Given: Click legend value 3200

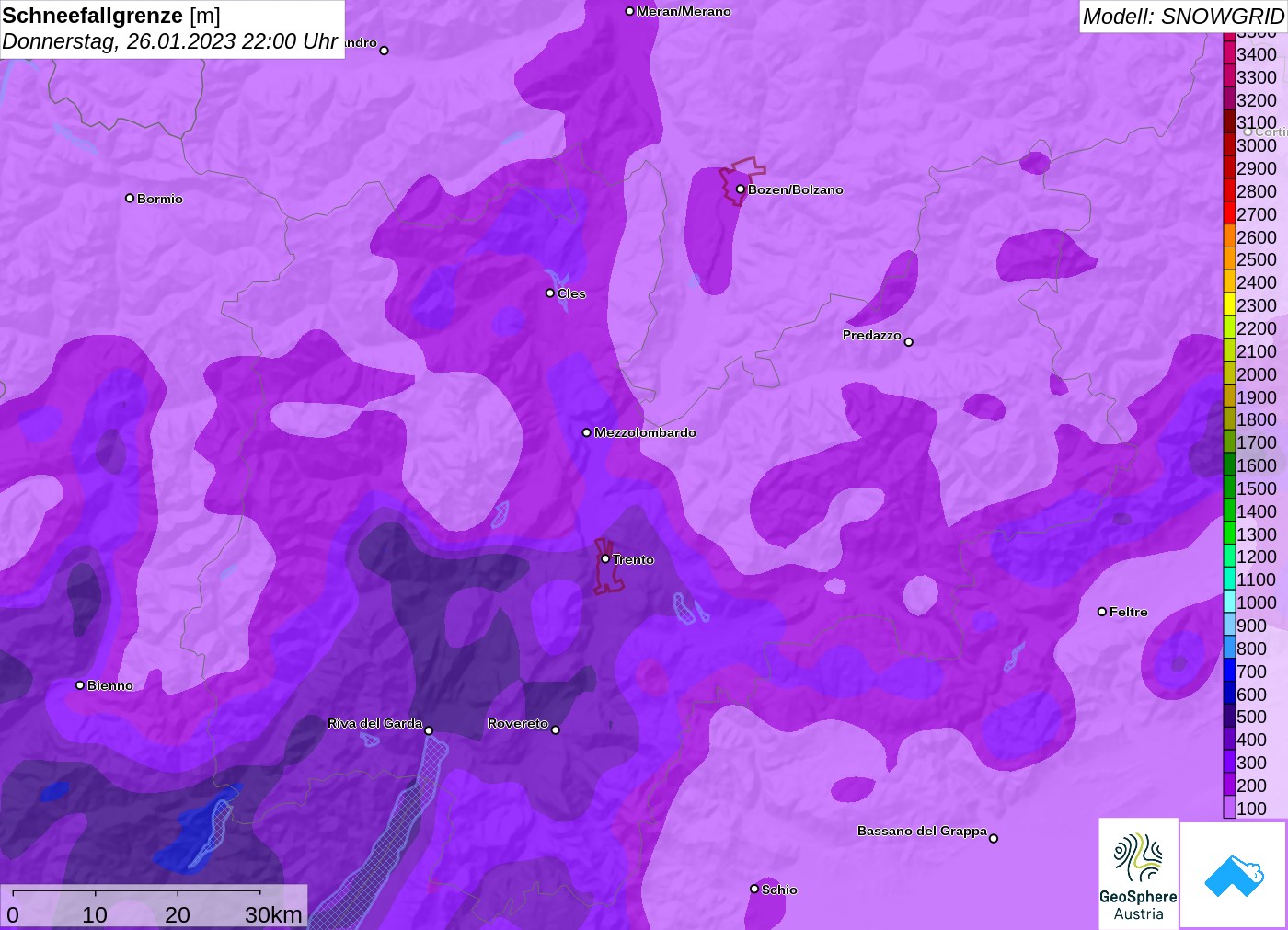Looking at the screenshot, I should (x=1257, y=100).
